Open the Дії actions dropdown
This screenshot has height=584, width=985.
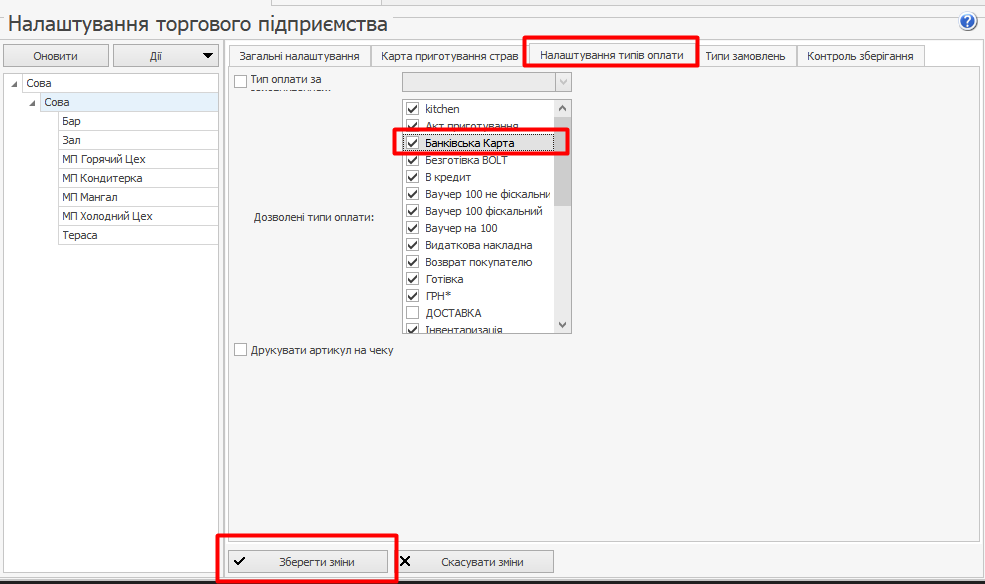166,56
